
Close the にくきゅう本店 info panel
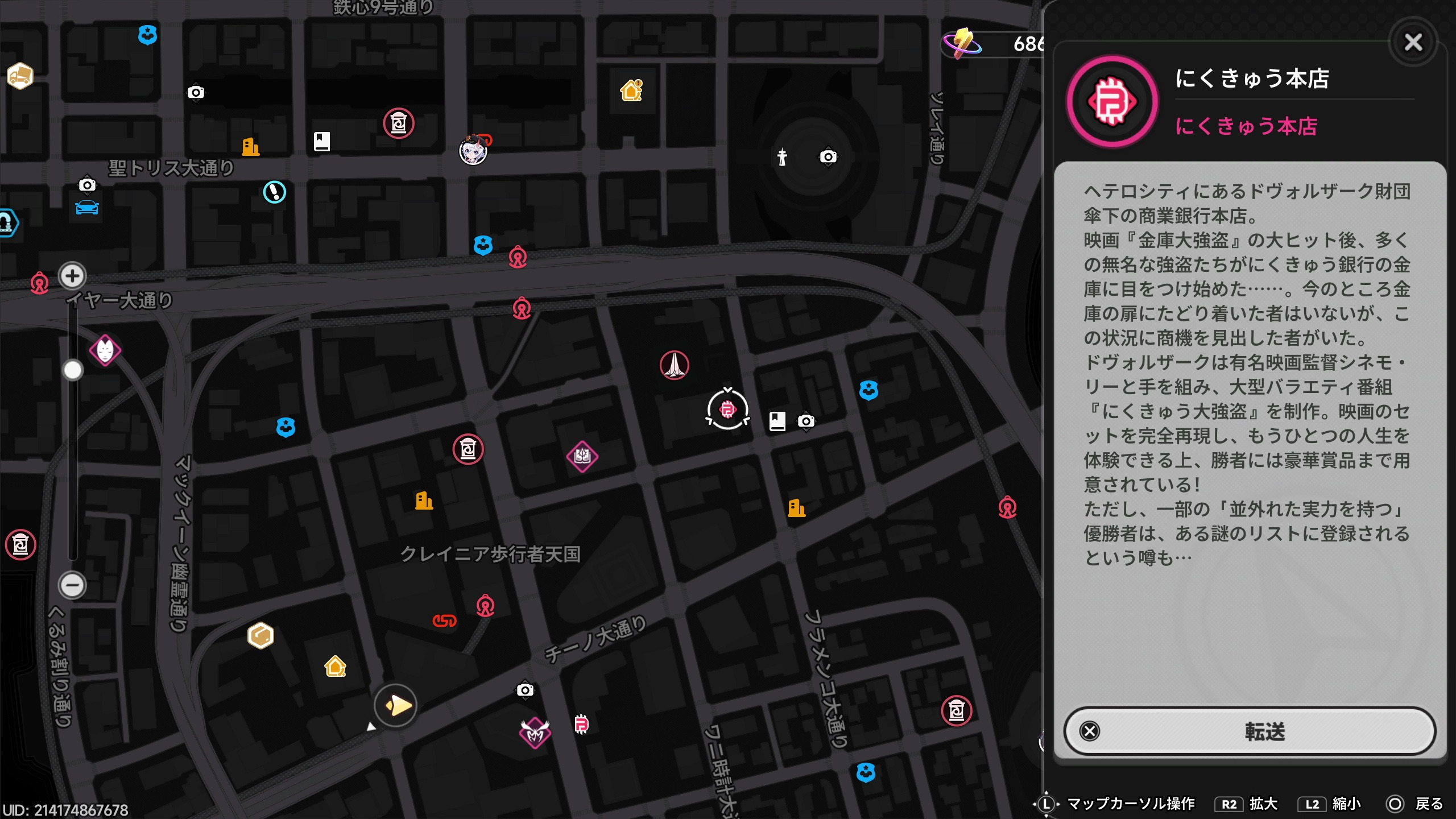click(x=1413, y=42)
